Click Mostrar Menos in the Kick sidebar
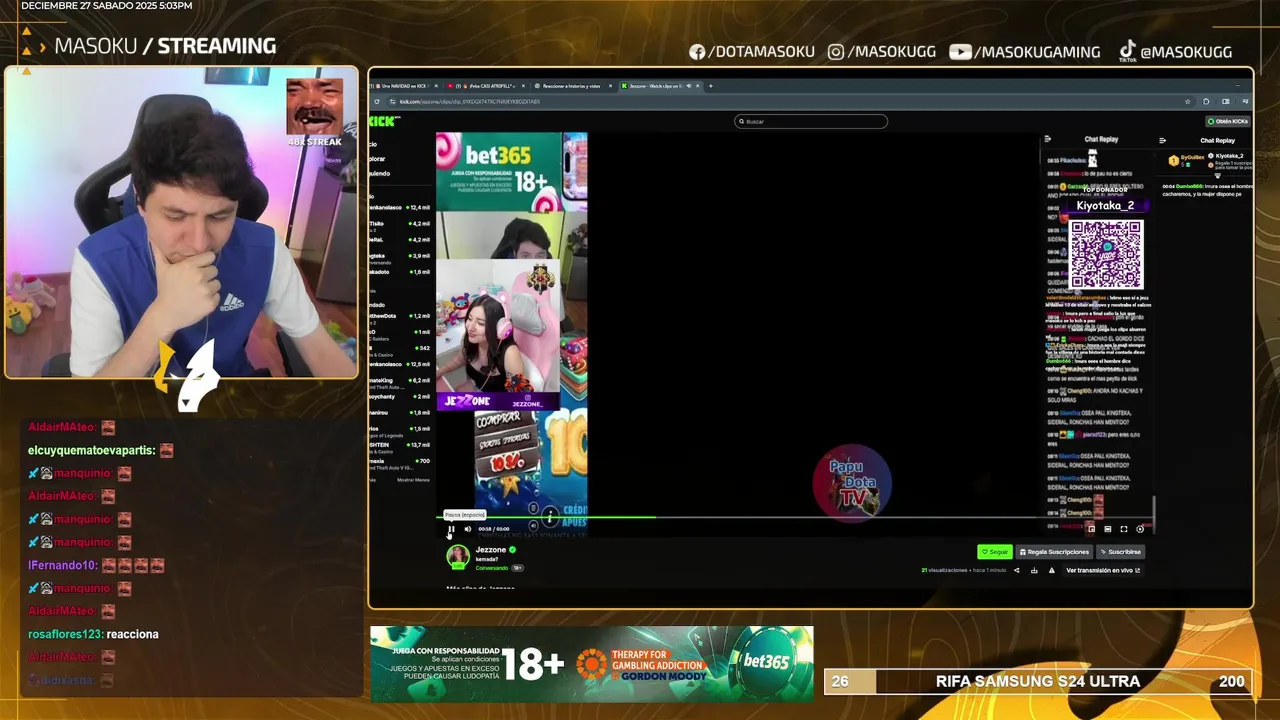This screenshot has height=720, width=1280. tap(413, 480)
